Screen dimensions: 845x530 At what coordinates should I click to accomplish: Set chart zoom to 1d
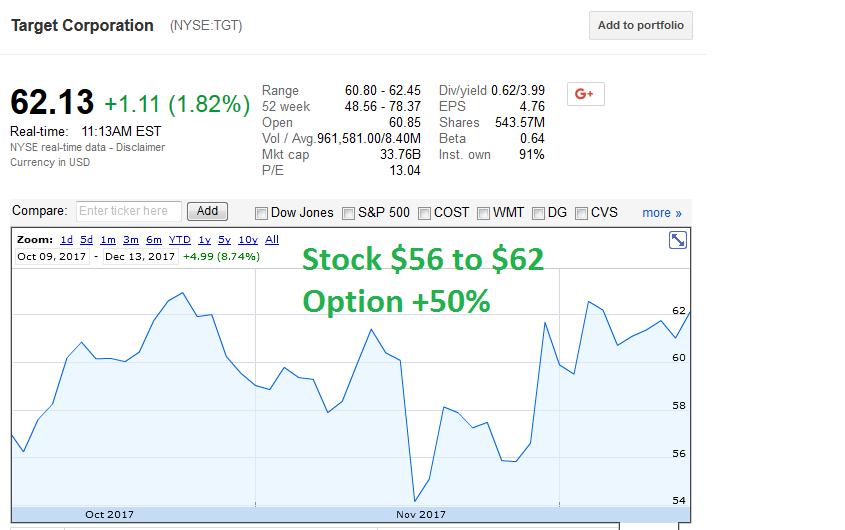point(66,240)
